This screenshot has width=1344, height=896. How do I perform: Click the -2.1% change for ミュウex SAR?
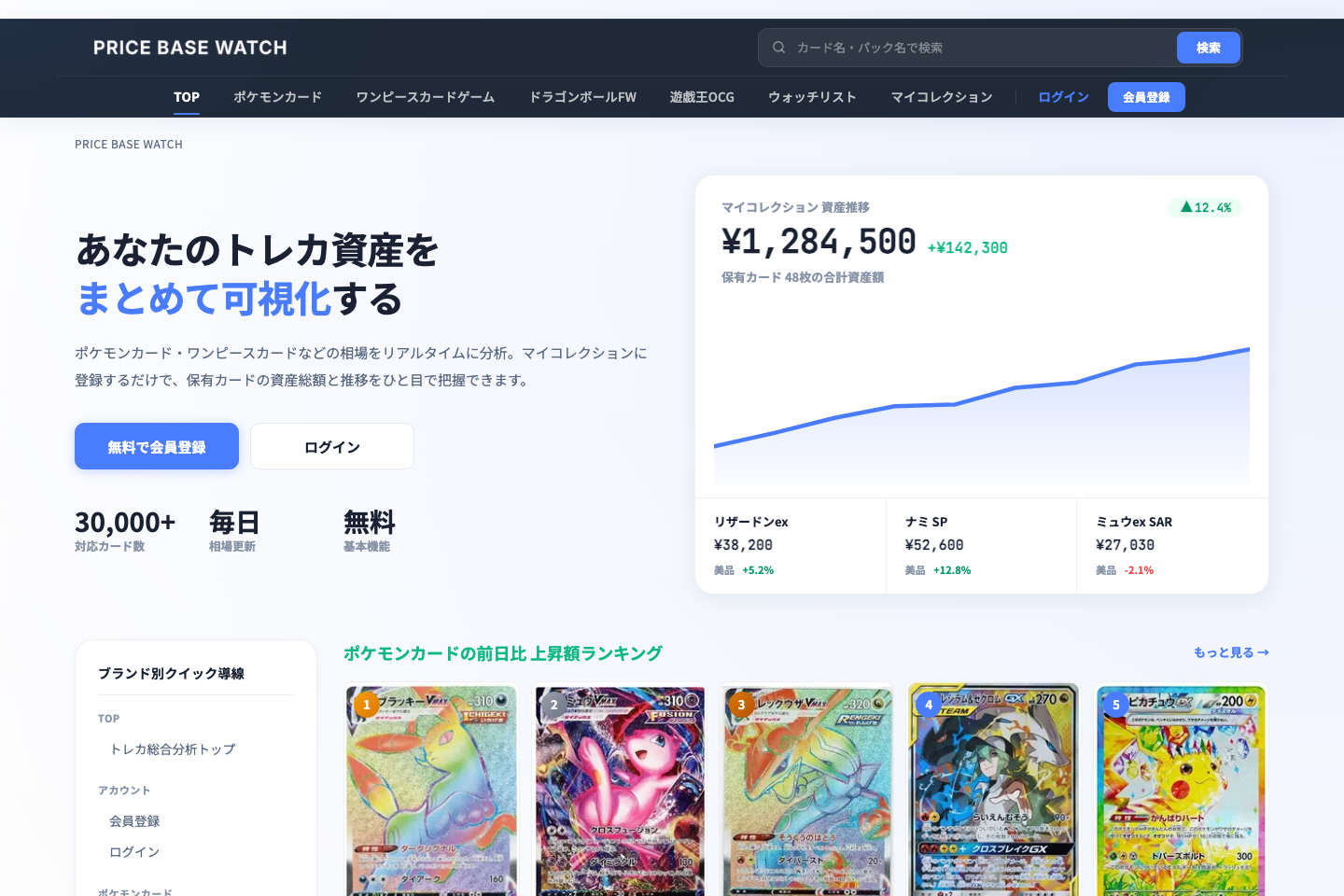click(x=1139, y=570)
